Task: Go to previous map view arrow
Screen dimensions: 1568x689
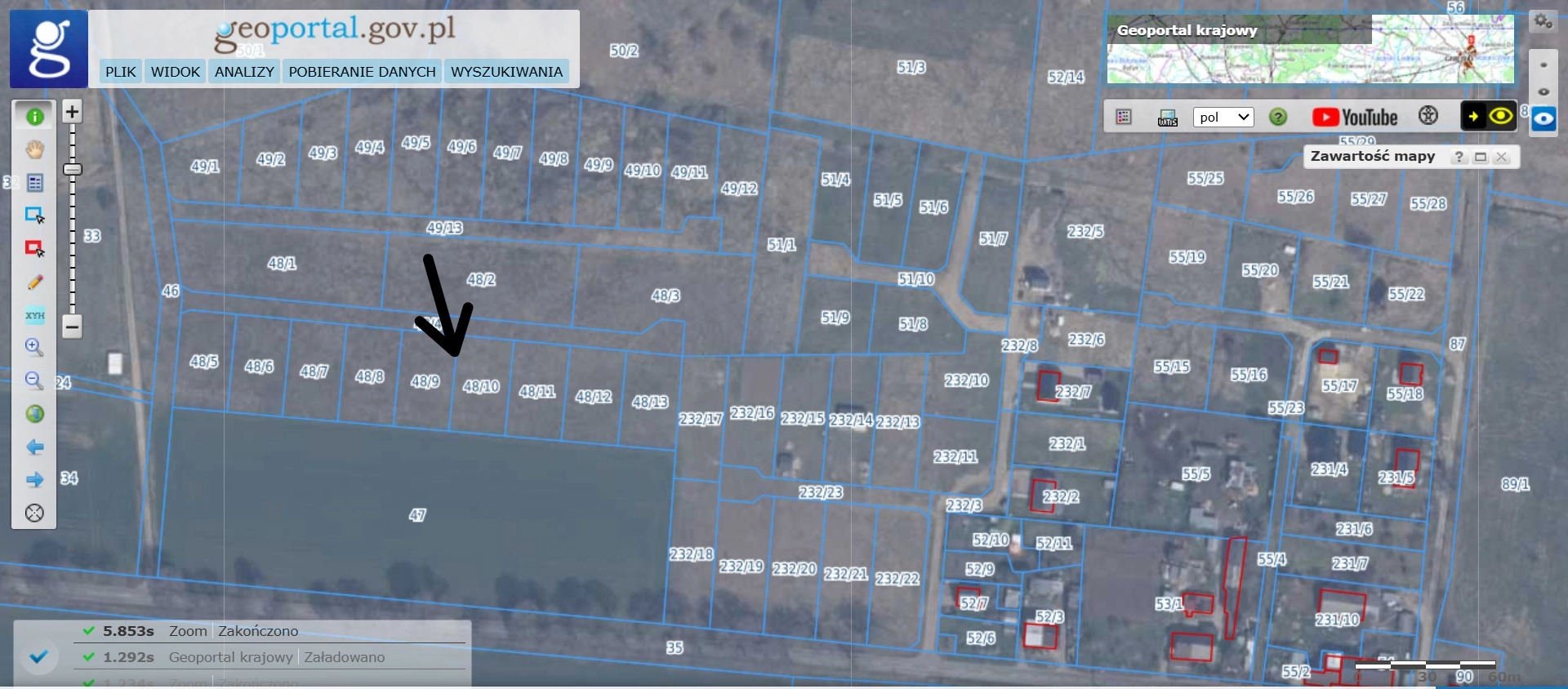Action: coord(34,447)
